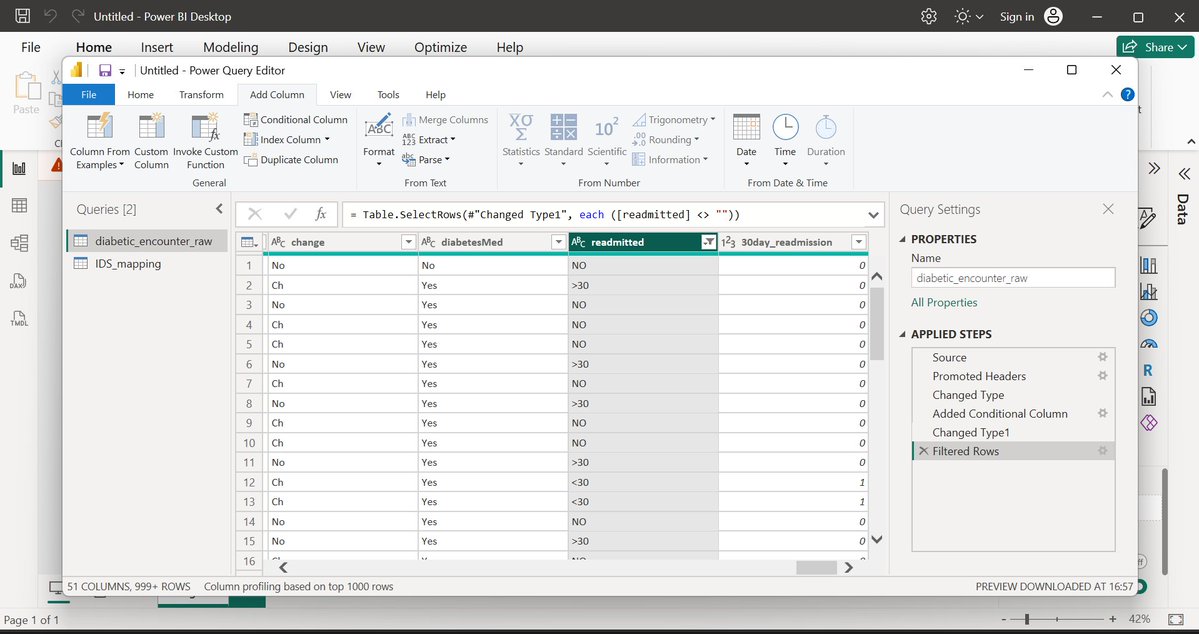Open Invoke Custom Function
Image resolution: width=1199 pixels, height=634 pixels.
click(205, 141)
